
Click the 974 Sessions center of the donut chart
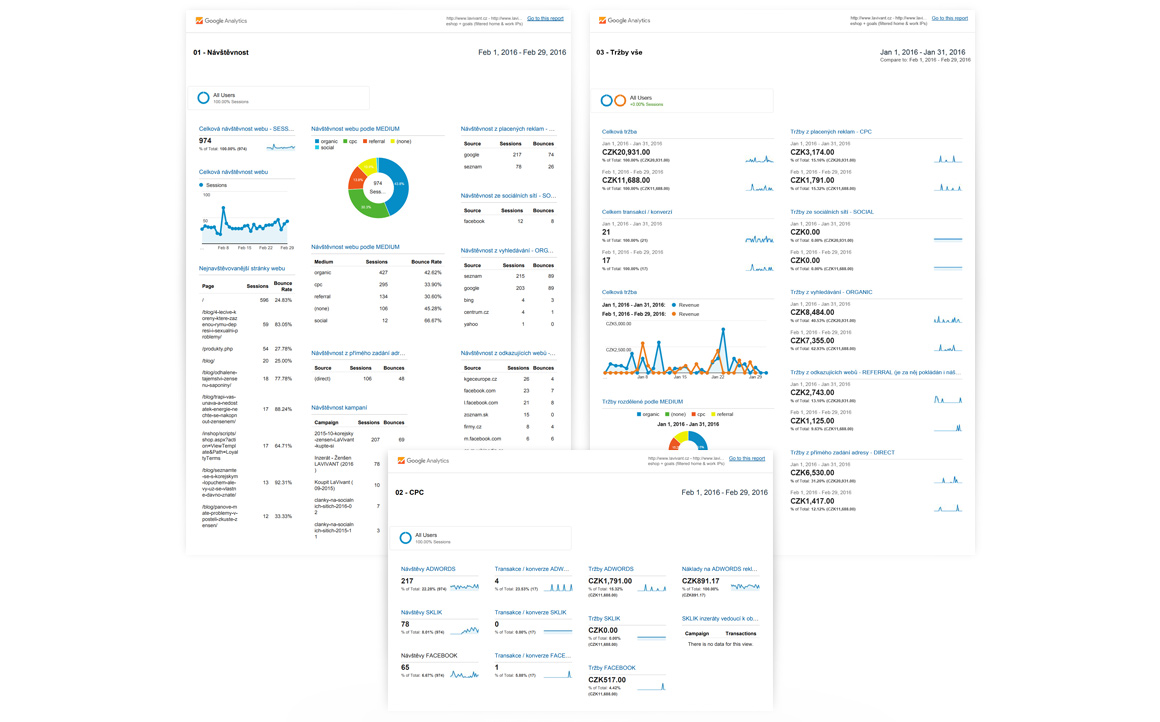pos(378,187)
